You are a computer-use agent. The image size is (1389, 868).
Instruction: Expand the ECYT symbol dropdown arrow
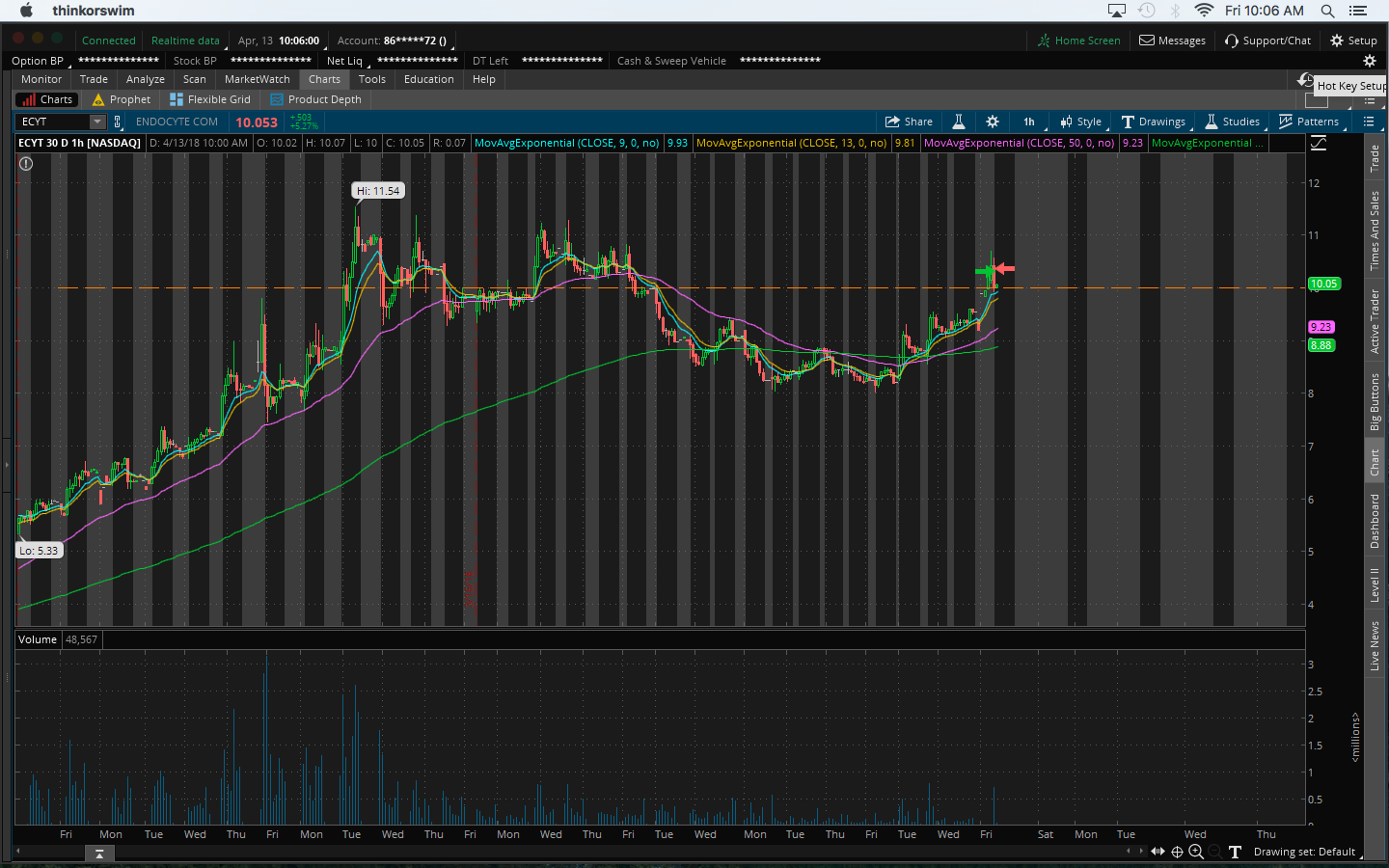point(97,122)
